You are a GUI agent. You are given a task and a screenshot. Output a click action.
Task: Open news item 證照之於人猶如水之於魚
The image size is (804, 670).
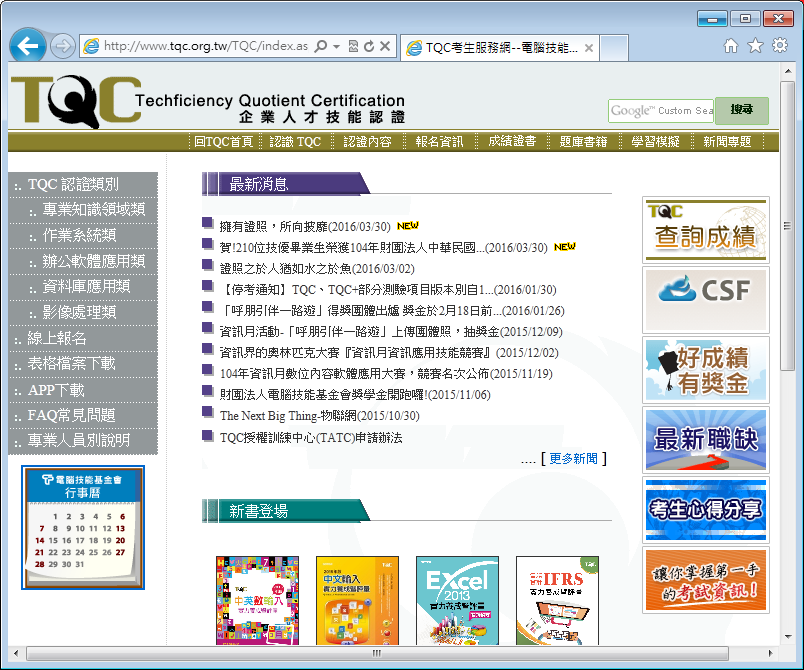[317, 269]
